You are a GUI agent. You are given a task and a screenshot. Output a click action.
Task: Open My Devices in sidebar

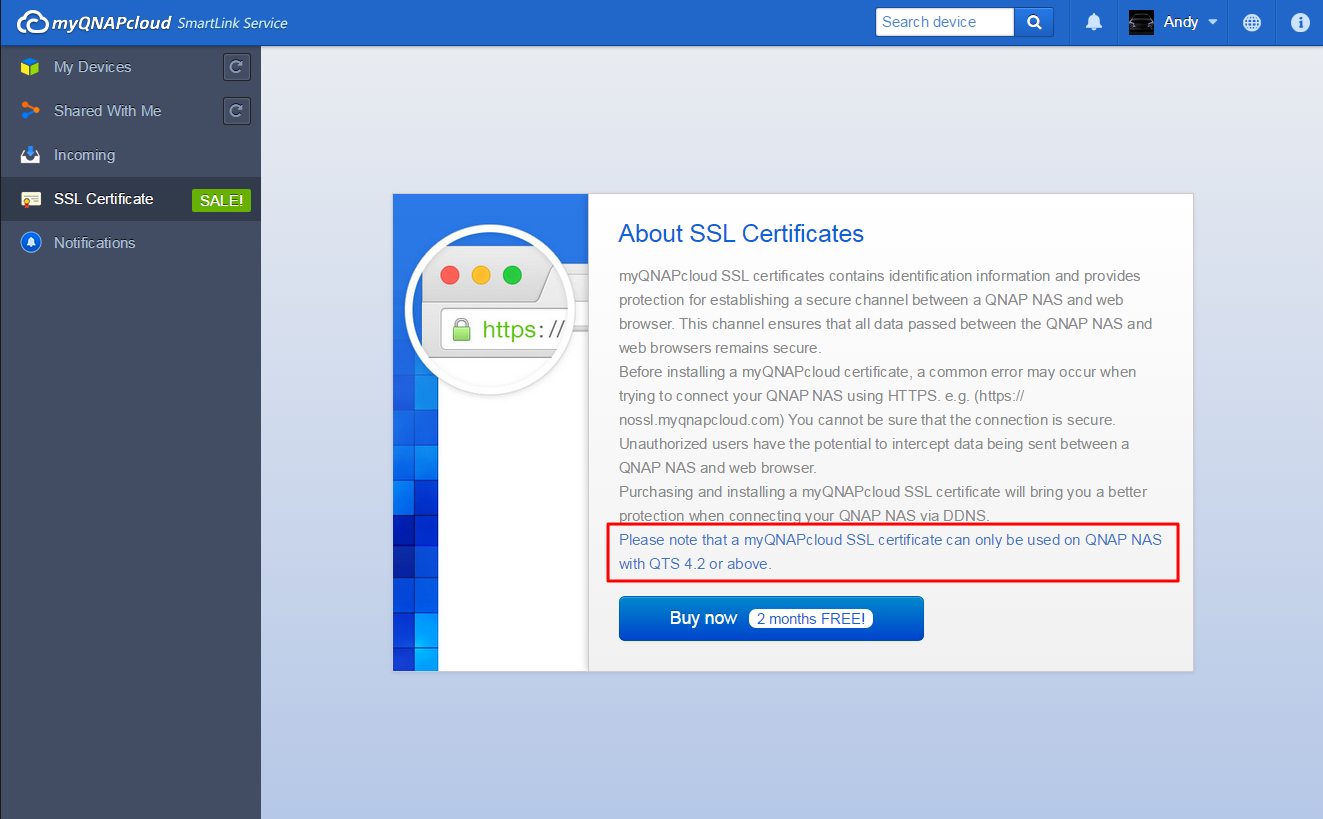tap(92, 67)
